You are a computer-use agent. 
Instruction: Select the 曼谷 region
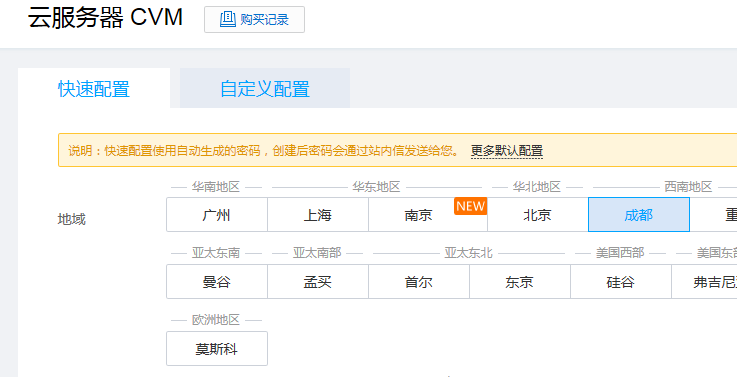tap(217, 282)
